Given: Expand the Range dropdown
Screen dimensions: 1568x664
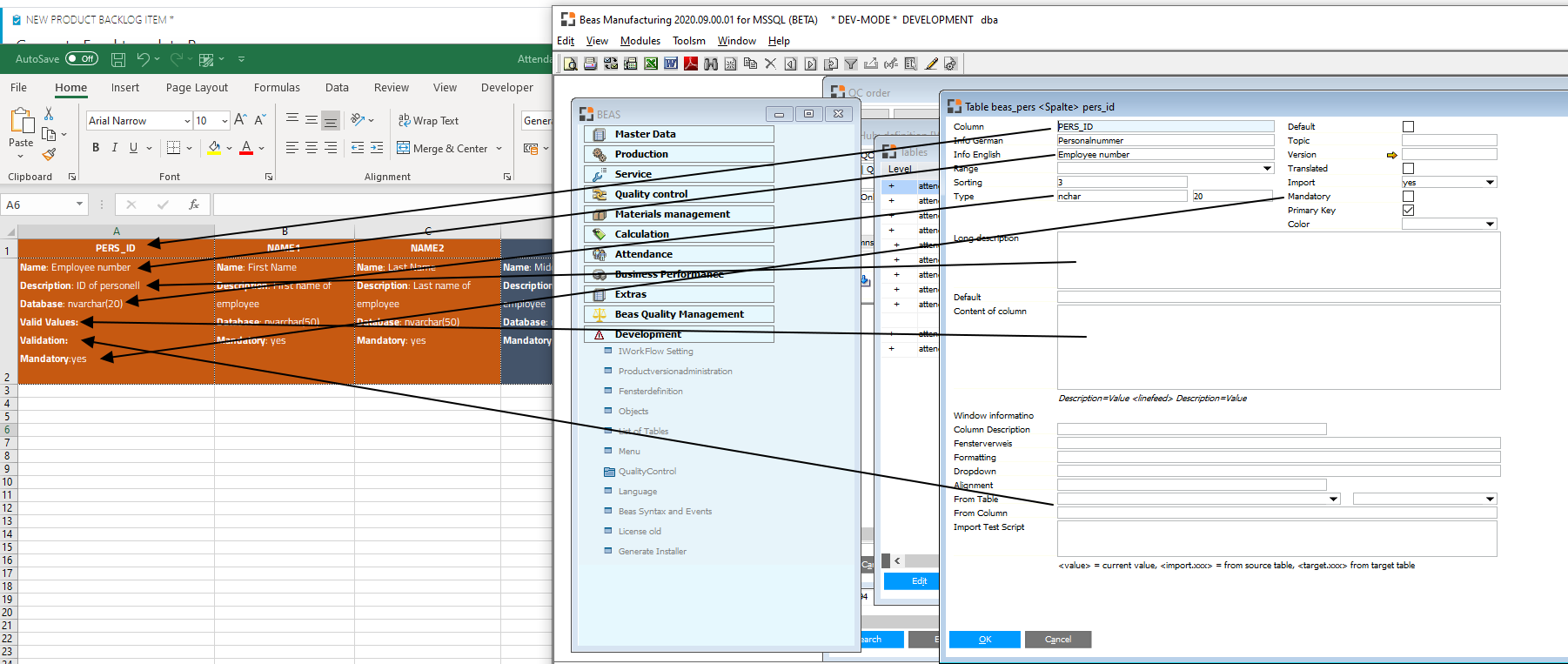Looking at the screenshot, I should tap(1267, 169).
